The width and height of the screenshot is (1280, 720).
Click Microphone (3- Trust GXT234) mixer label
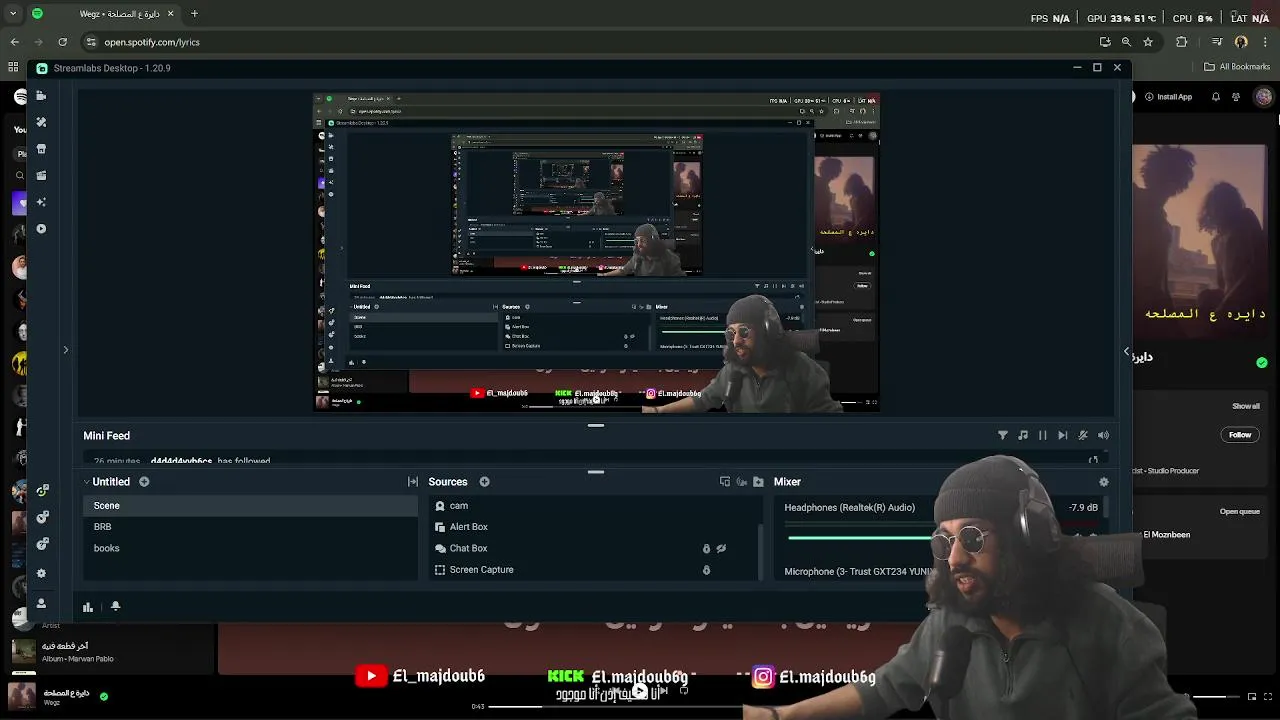pyautogui.click(x=858, y=572)
